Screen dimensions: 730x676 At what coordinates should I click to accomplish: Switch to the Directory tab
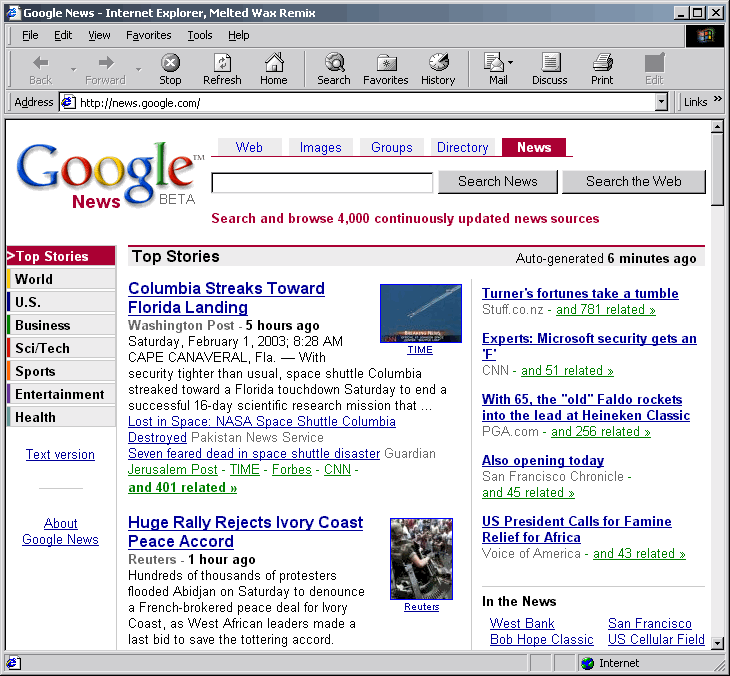(x=463, y=147)
